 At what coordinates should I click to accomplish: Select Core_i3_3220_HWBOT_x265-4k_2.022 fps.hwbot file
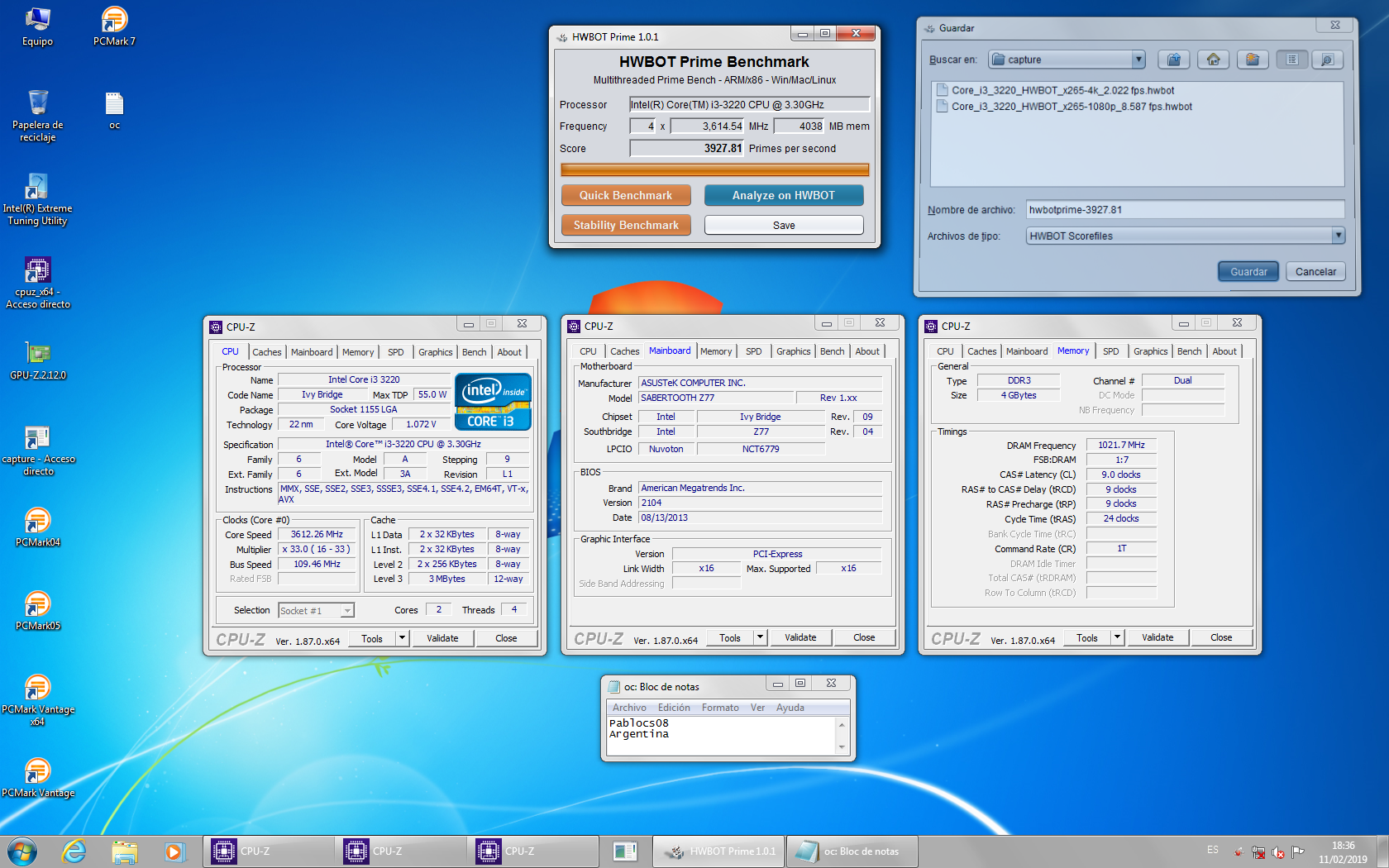(x=1055, y=90)
